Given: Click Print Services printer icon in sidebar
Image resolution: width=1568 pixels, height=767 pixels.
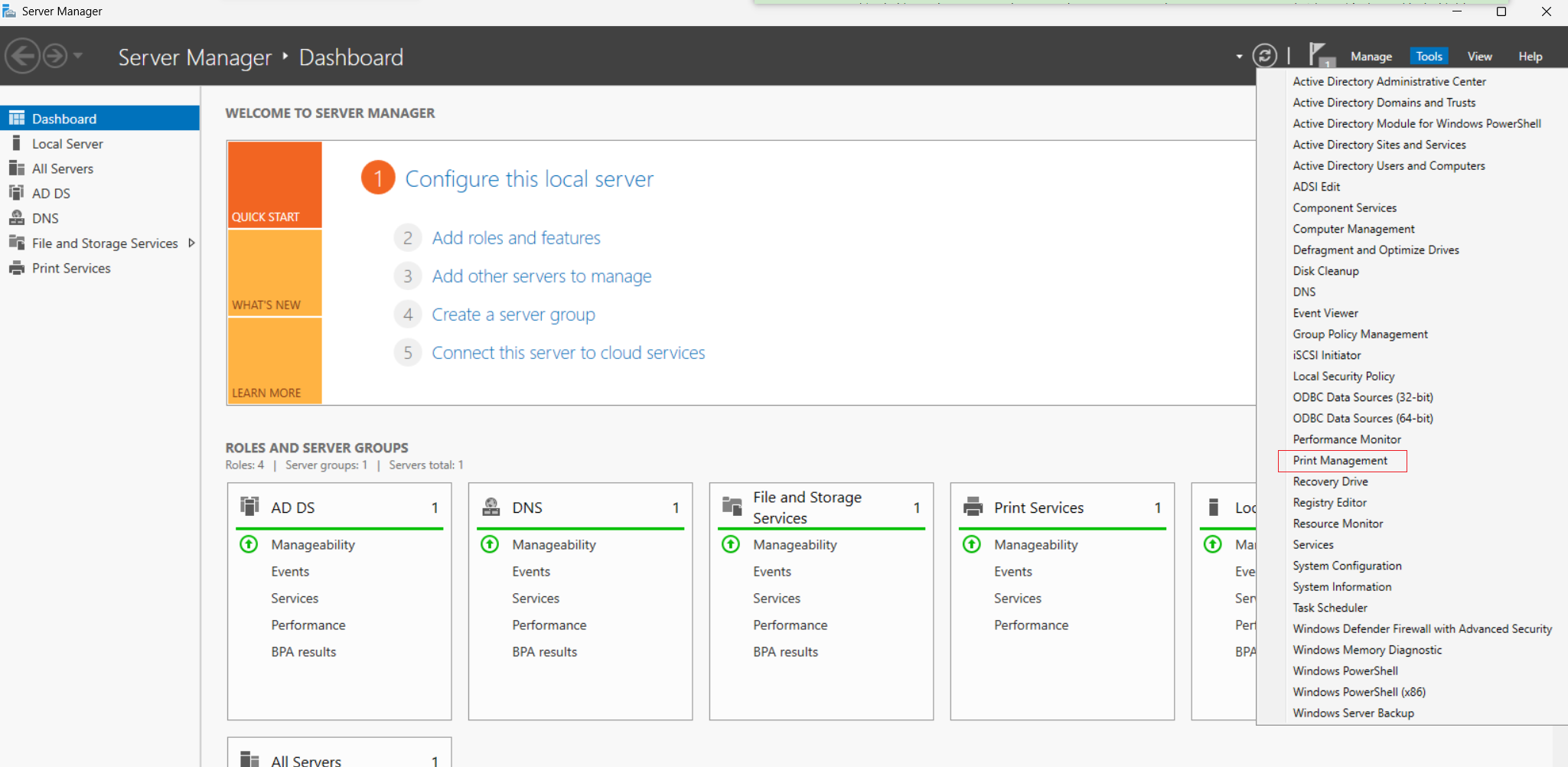Looking at the screenshot, I should tap(16, 268).
